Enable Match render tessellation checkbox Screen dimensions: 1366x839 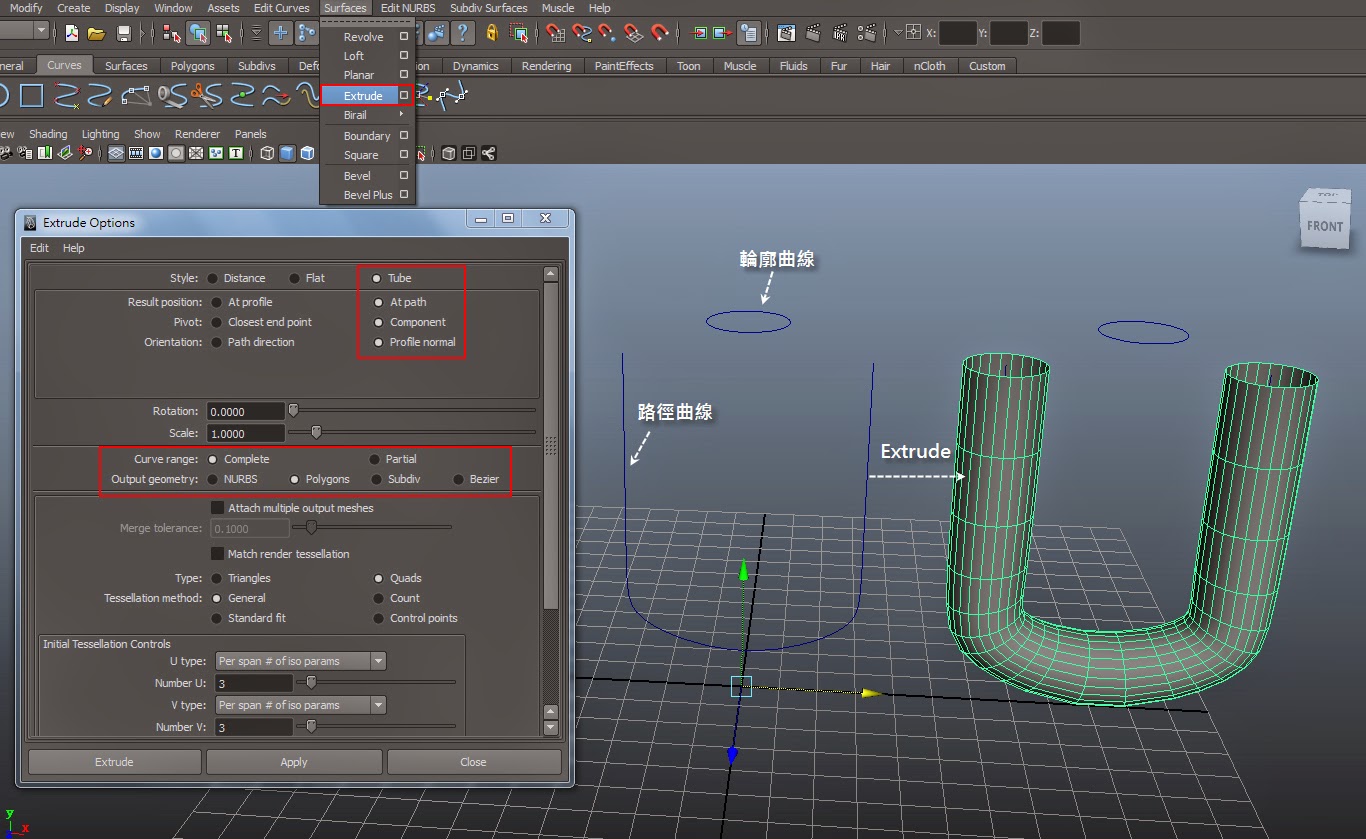pyautogui.click(x=217, y=554)
